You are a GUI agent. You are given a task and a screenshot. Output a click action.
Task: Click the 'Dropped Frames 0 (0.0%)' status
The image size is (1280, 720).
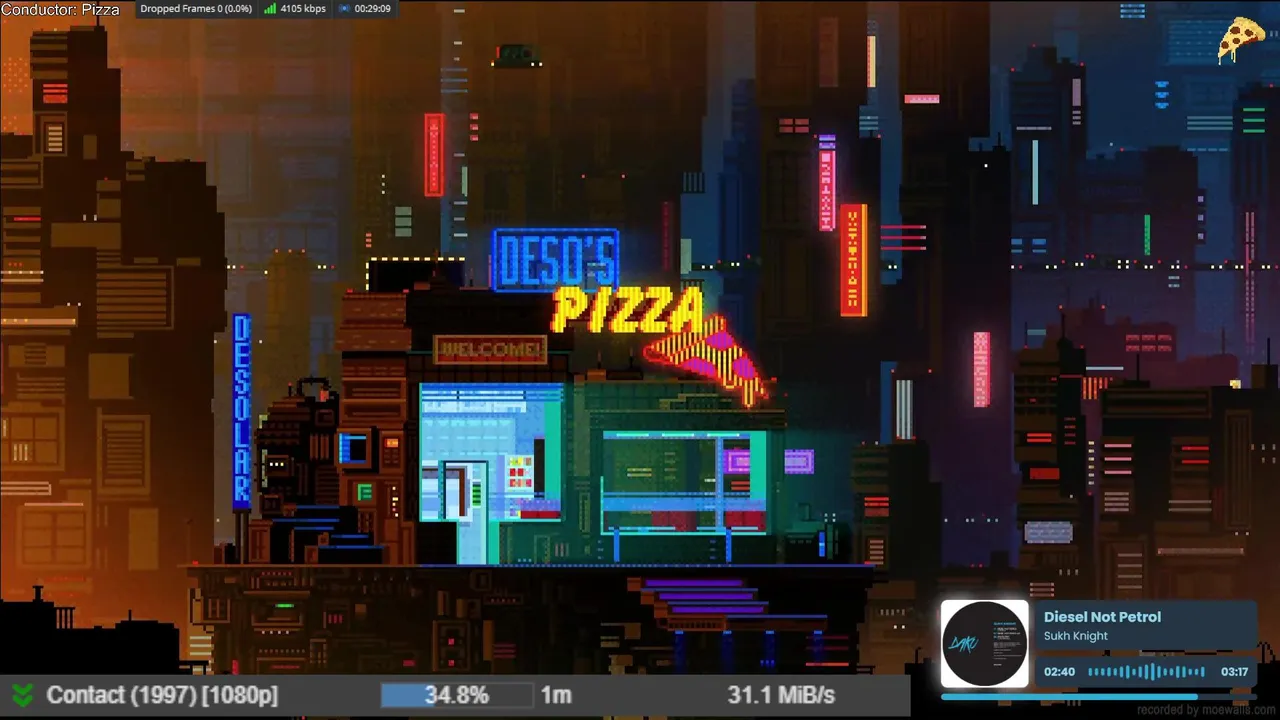[196, 9]
